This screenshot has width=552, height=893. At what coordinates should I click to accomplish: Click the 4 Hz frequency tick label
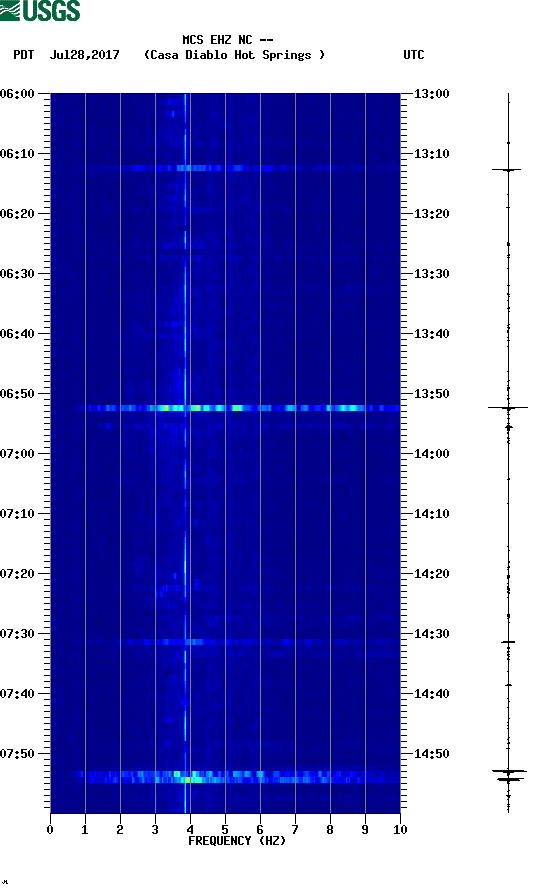coord(190,829)
